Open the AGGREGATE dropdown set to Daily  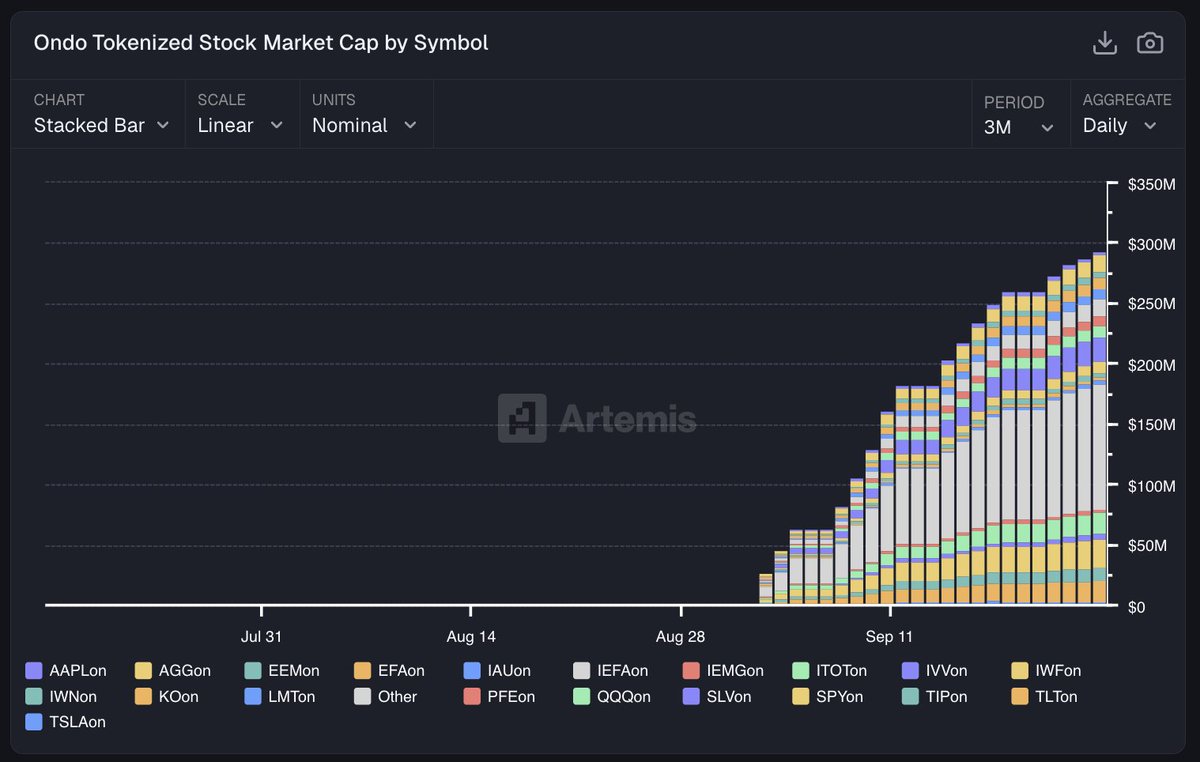point(1120,125)
